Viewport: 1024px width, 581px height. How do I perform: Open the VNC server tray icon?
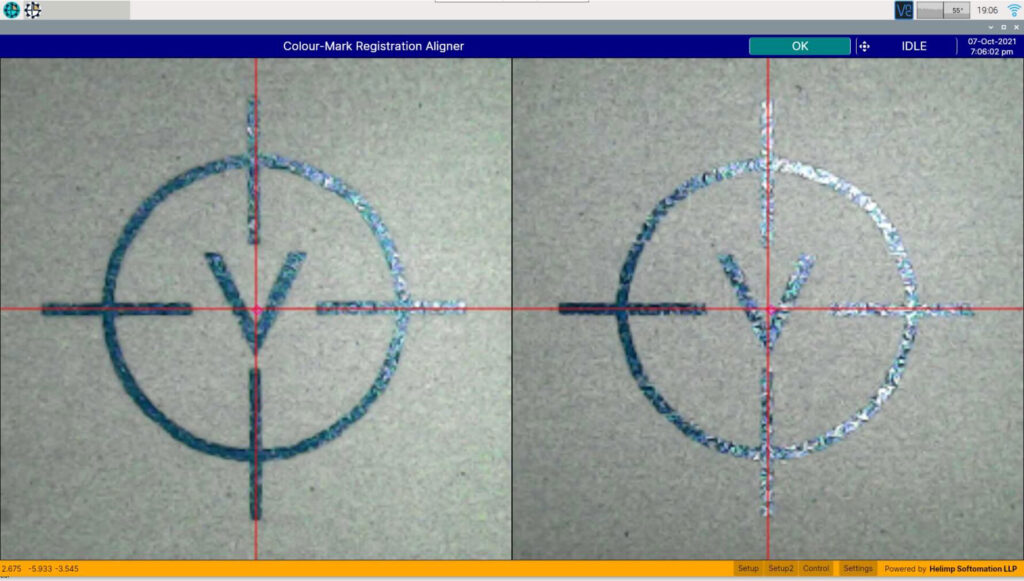pyautogui.click(x=904, y=10)
